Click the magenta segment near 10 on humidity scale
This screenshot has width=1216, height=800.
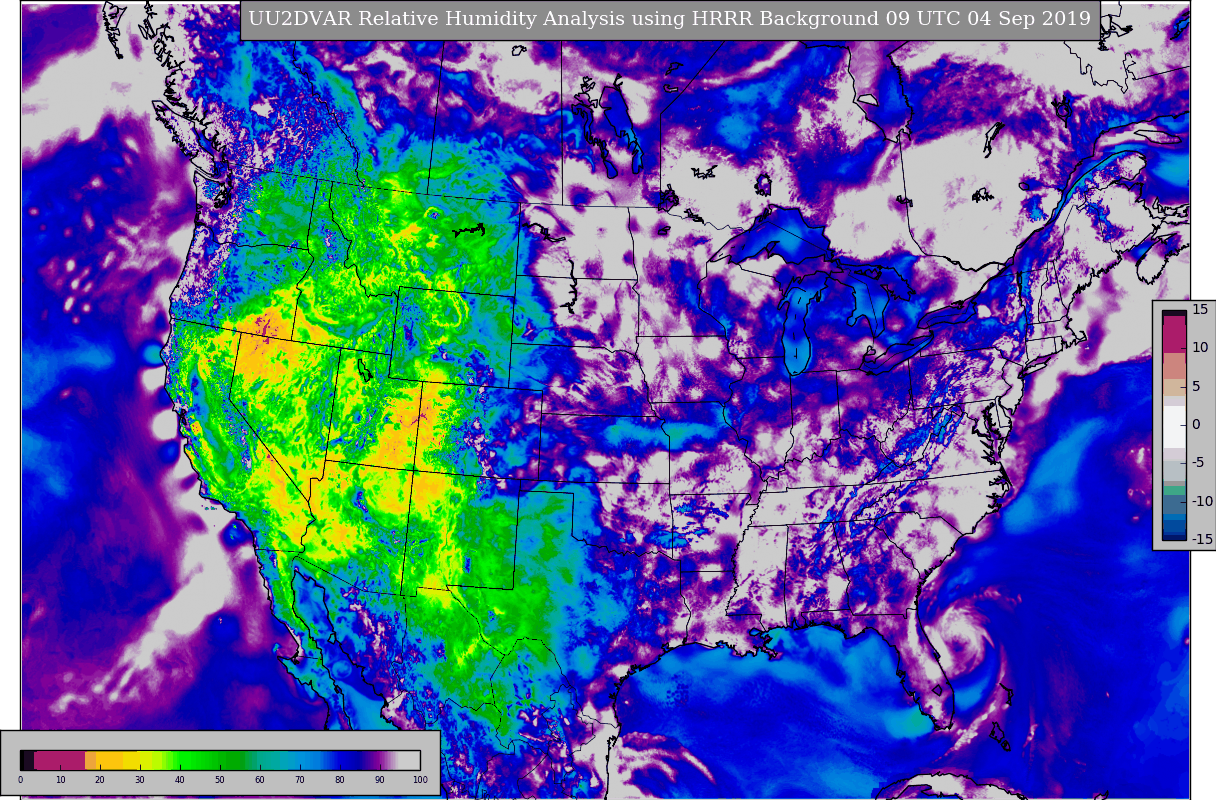[59, 760]
